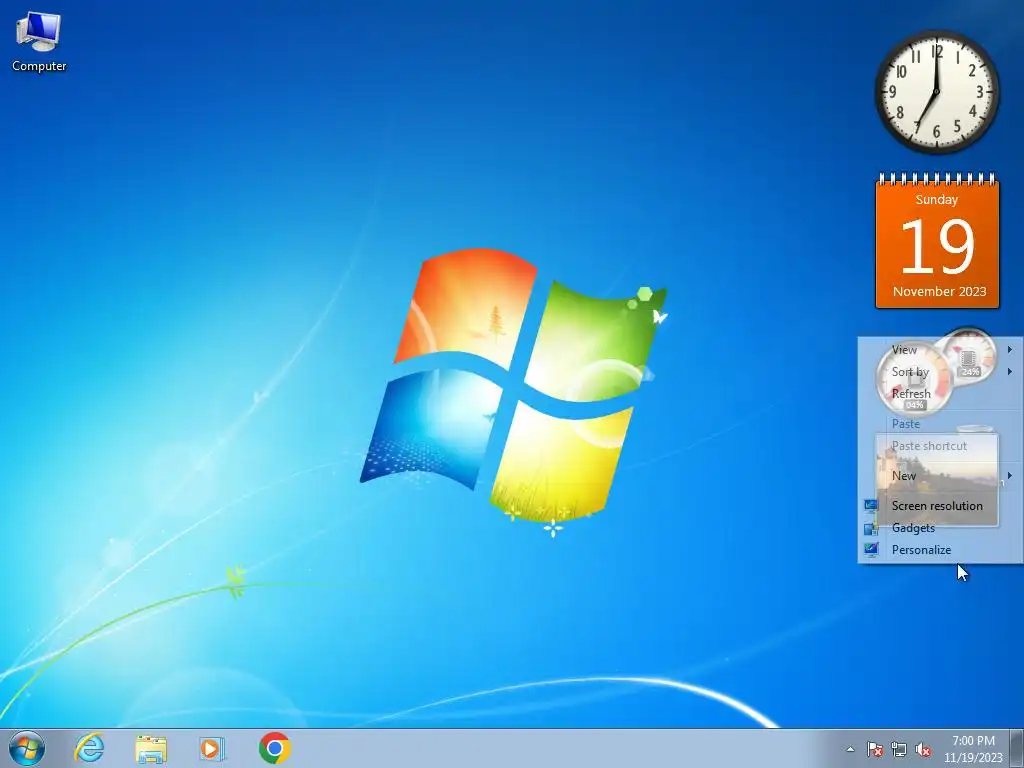Open the New submenu
The image size is (1024, 768).
940,475
